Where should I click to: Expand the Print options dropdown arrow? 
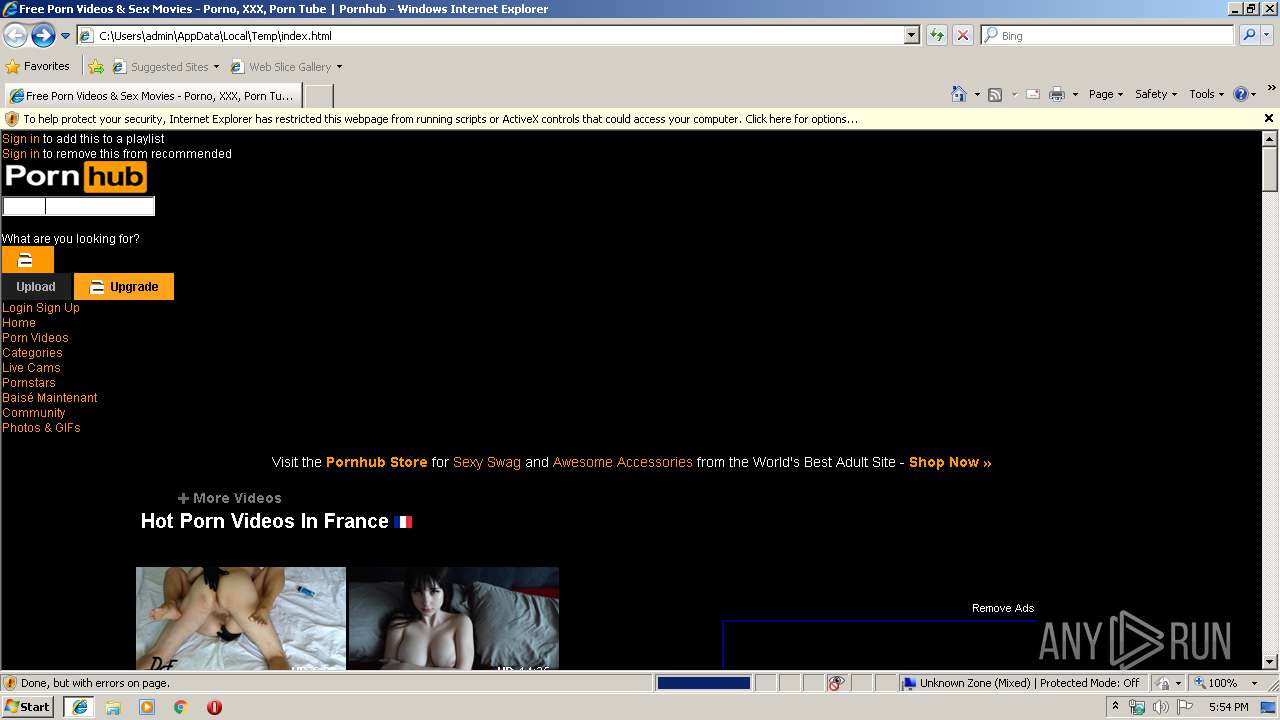tap(1075, 94)
